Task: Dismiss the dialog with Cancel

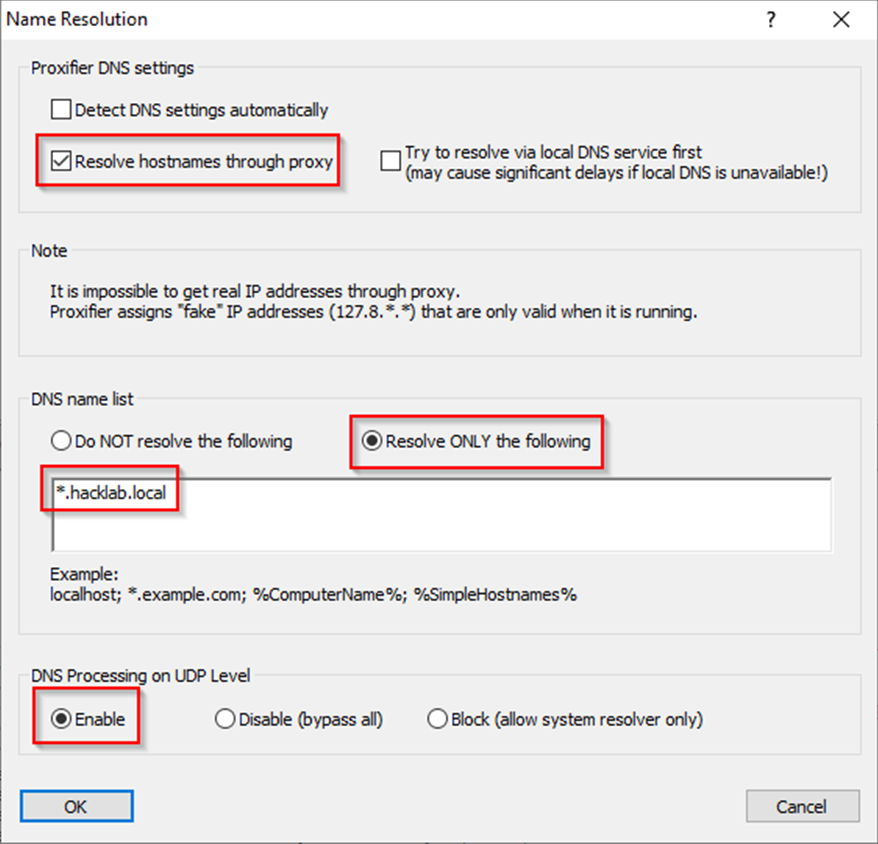Action: point(802,806)
